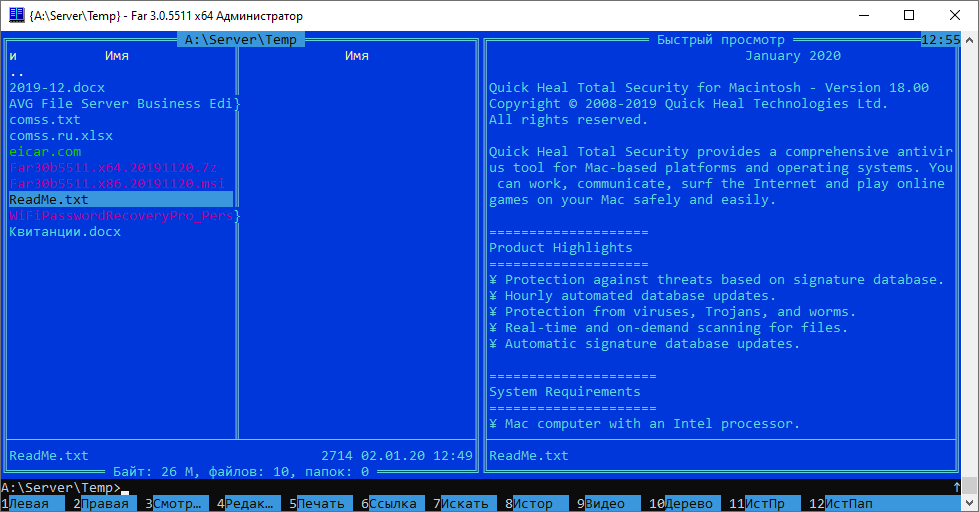Viewport: 979px width, 512px height.
Task: Click the second column Имя header
Action: 357,56
